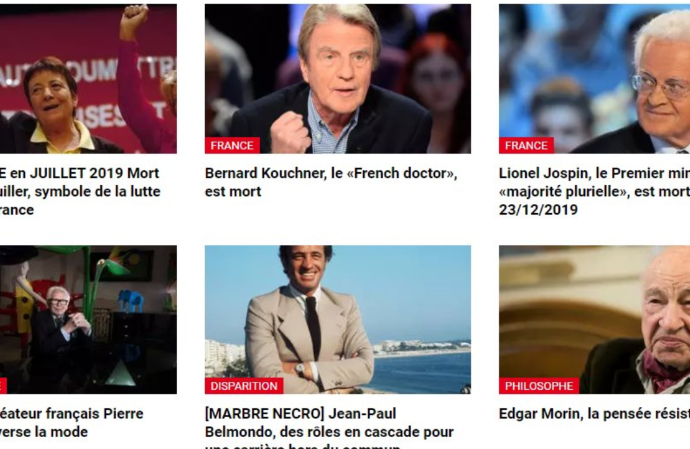
Task: Click 'des rôles en cascade pour' text
Action: click(x=367, y=432)
